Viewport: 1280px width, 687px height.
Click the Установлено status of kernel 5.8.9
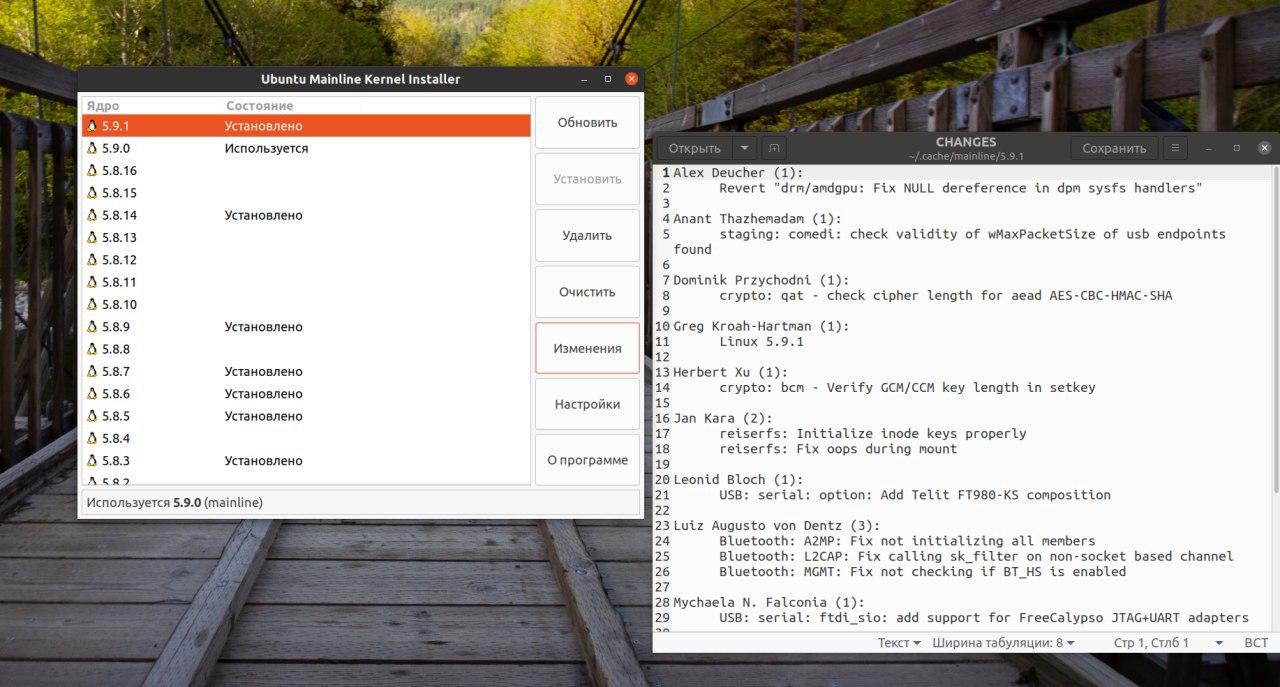(263, 327)
